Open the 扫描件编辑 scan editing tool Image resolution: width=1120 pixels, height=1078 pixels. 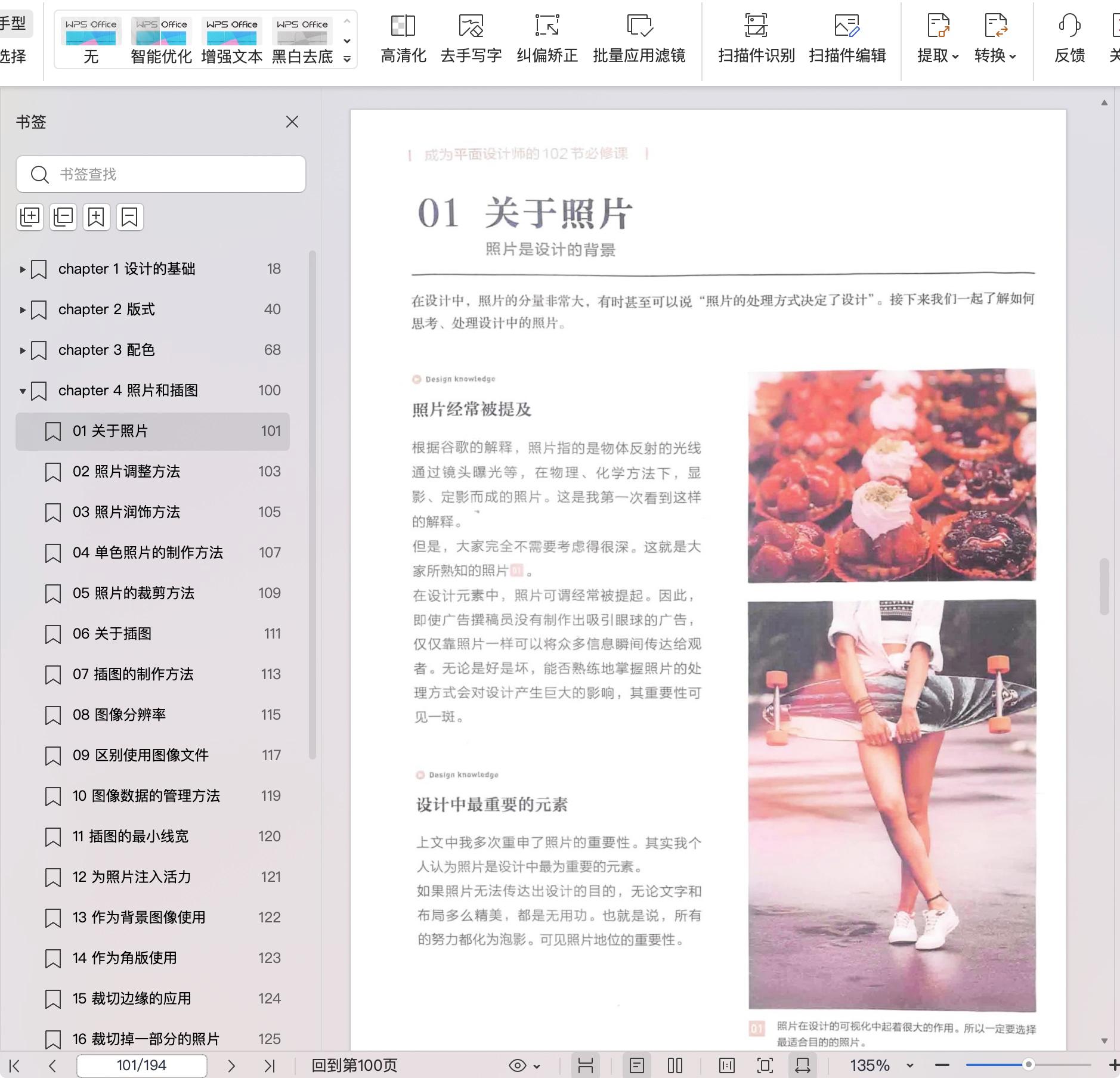pos(846,26)
